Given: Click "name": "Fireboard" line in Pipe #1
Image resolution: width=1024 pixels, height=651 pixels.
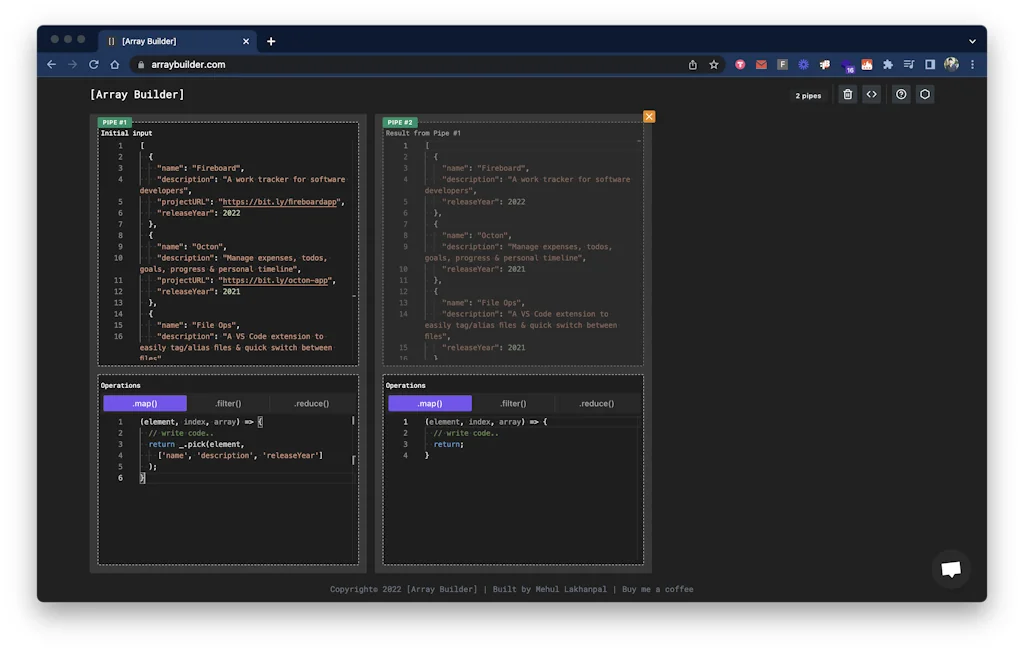Looking at the screenshot, I should click(200, 168).
